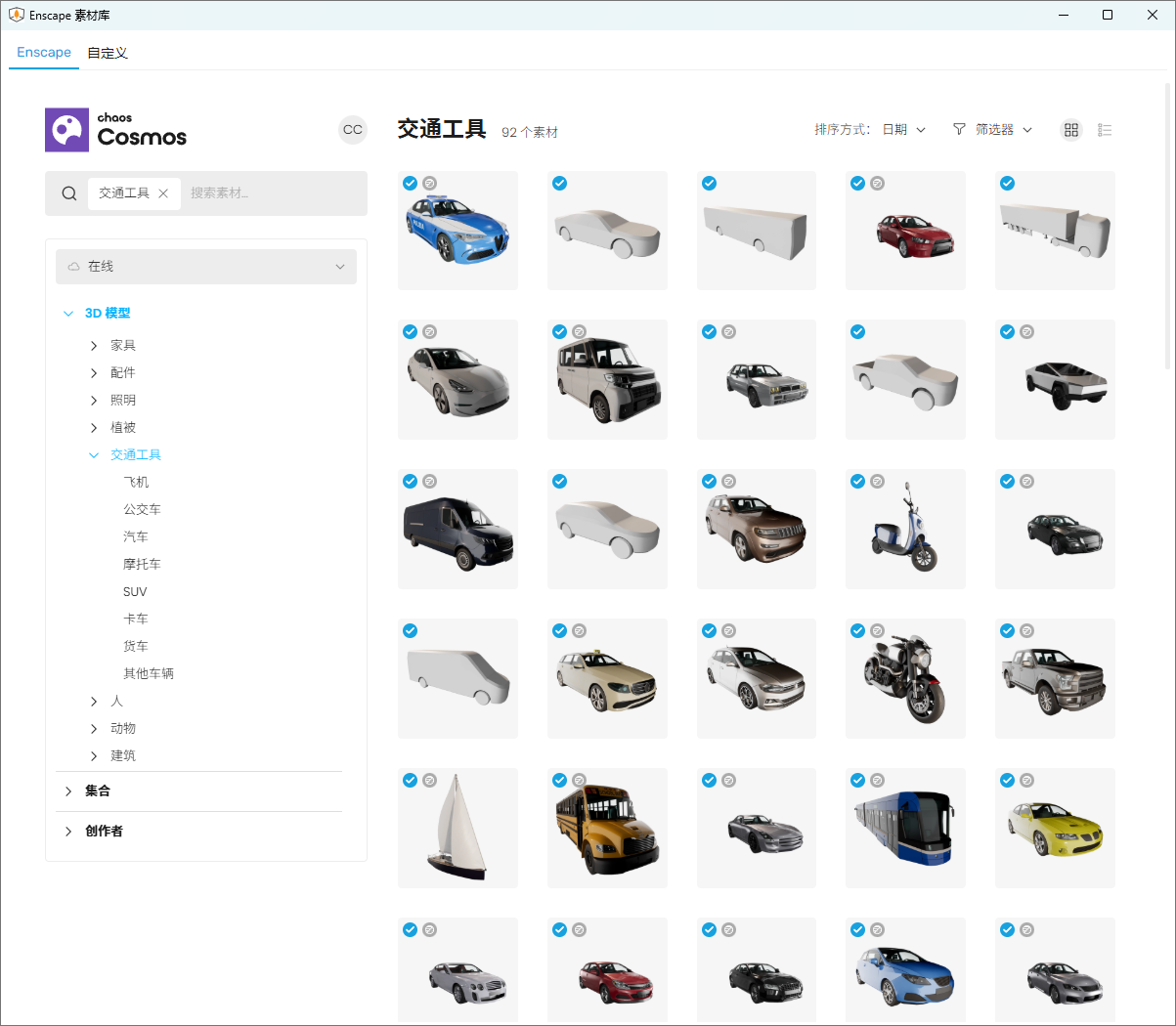Toggle the blue checkmark on the school bus
1176x1026 pixels.
point(560,780)
